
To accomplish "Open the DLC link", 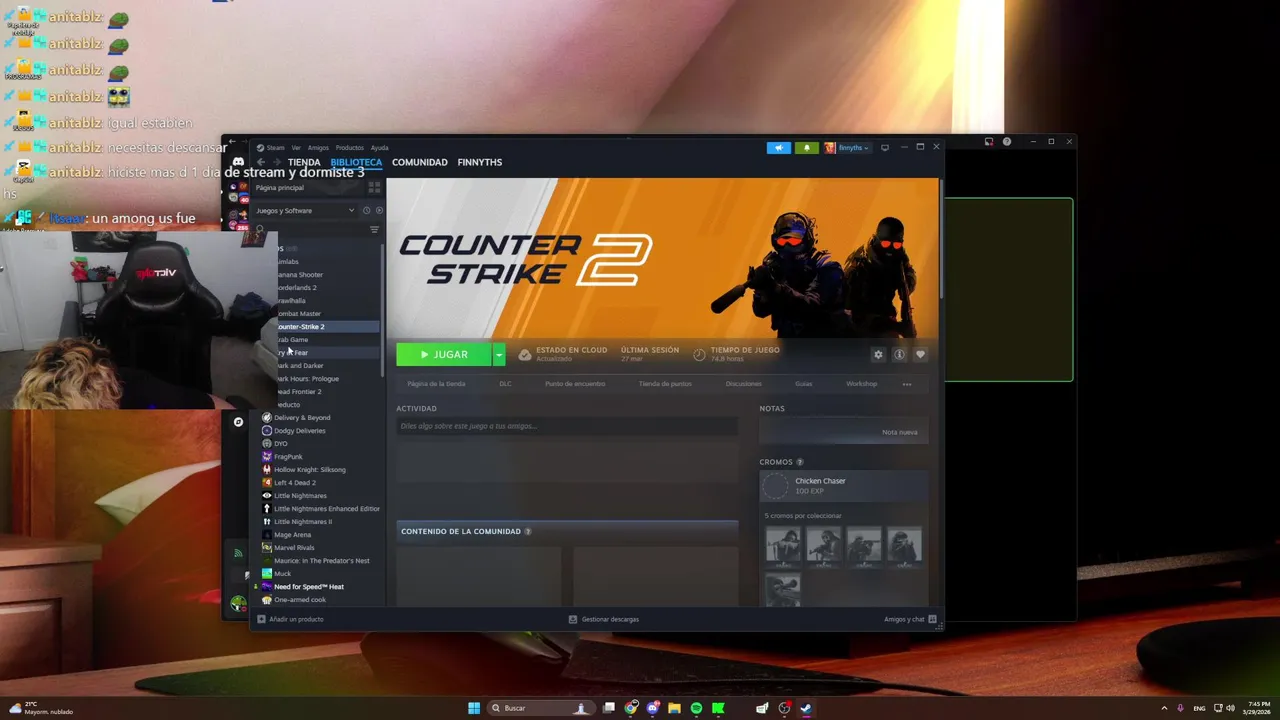I will tap(505, 384).
